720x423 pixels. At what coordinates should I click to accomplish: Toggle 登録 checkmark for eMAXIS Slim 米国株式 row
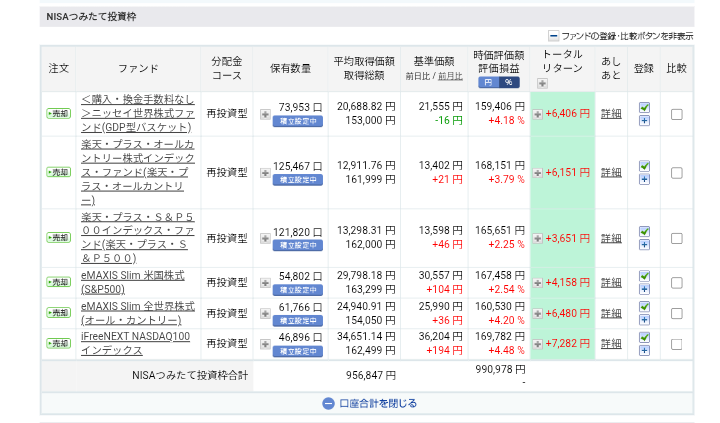[x=644, y=276]
